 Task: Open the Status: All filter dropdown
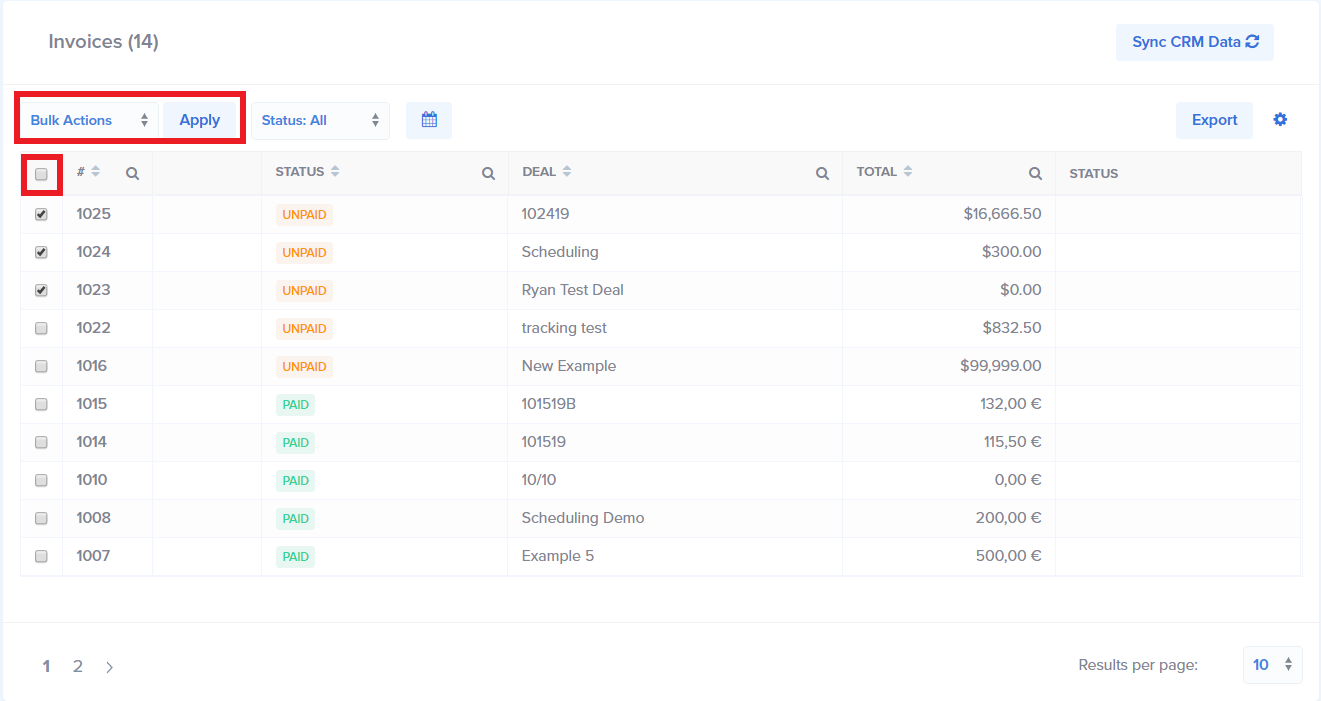pyautogui.click(x=320, y=120)
